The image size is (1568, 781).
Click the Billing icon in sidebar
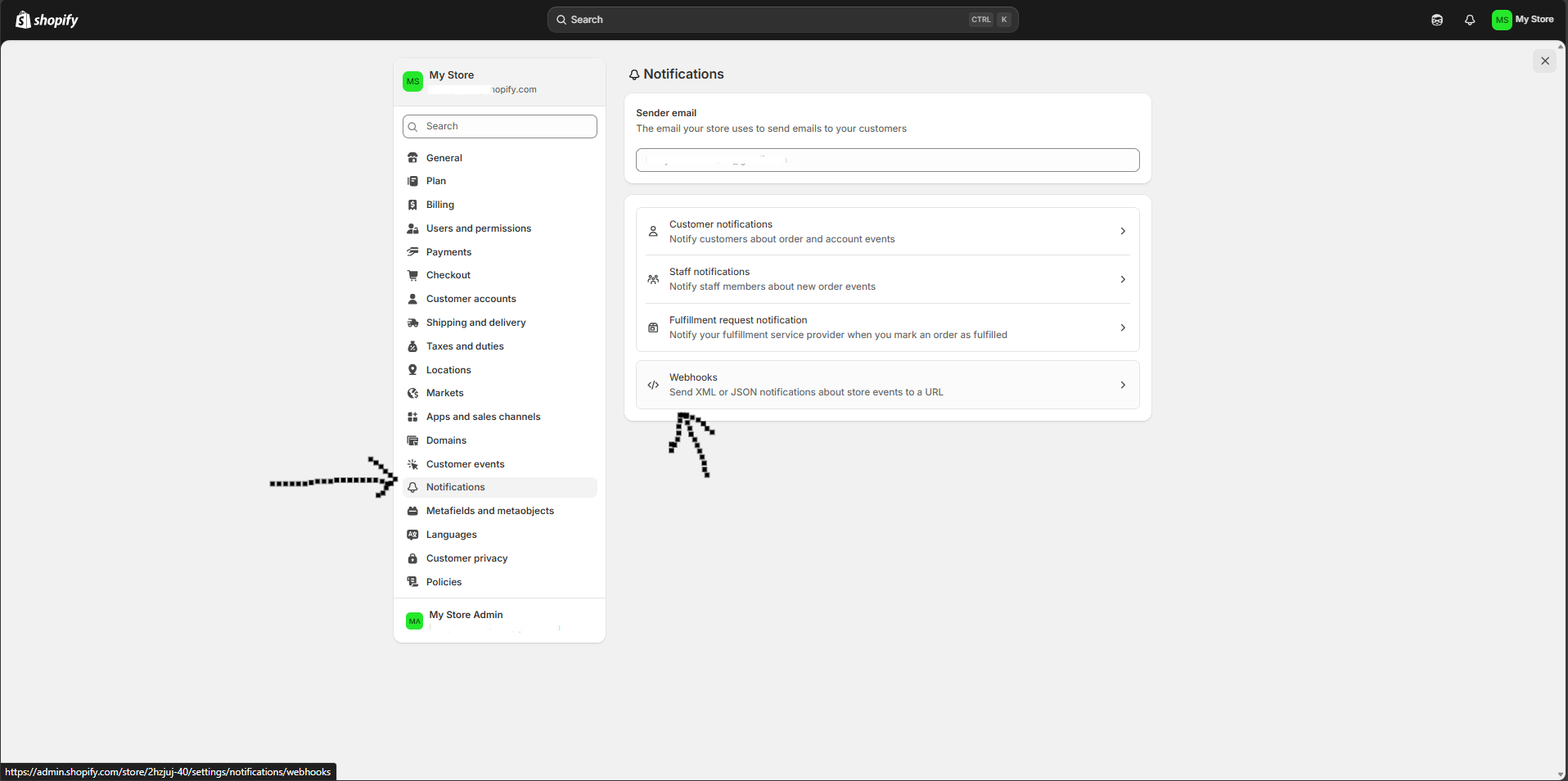click(x=413, y=205)
